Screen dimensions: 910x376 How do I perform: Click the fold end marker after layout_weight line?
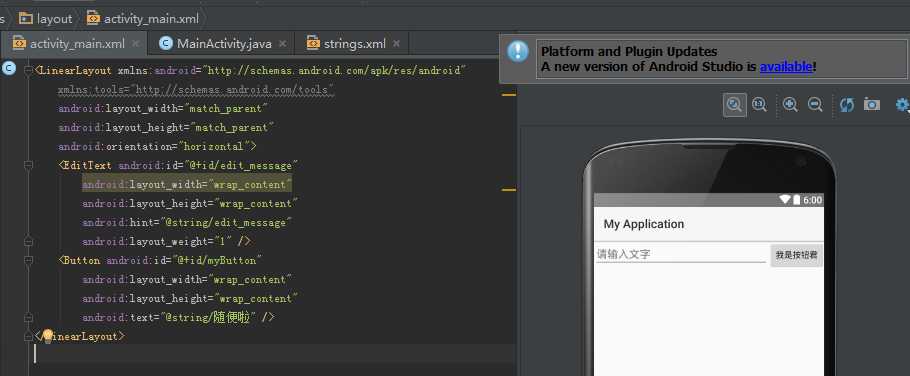28,241
